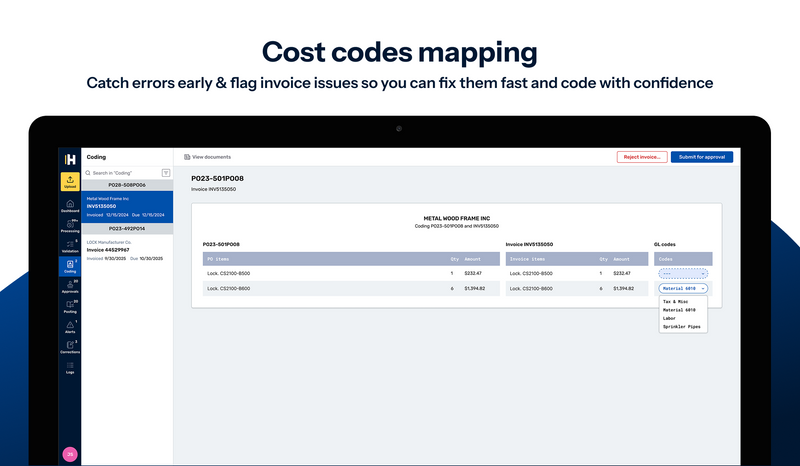Click the METAL WOOD FRAME INC title
800x466 pixels.
click(x=457, y=218)
